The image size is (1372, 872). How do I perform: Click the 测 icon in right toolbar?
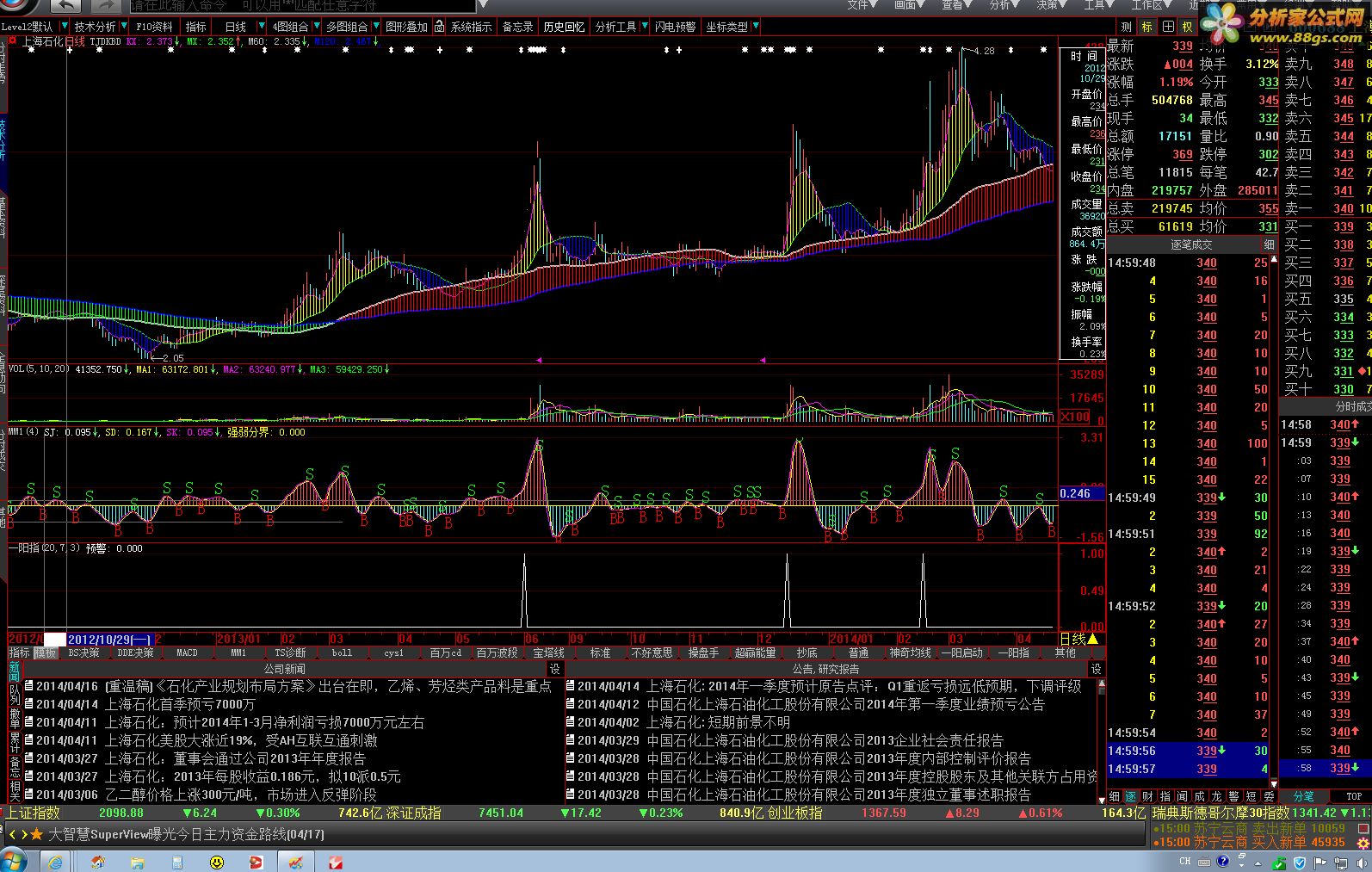pos(1126,27)
